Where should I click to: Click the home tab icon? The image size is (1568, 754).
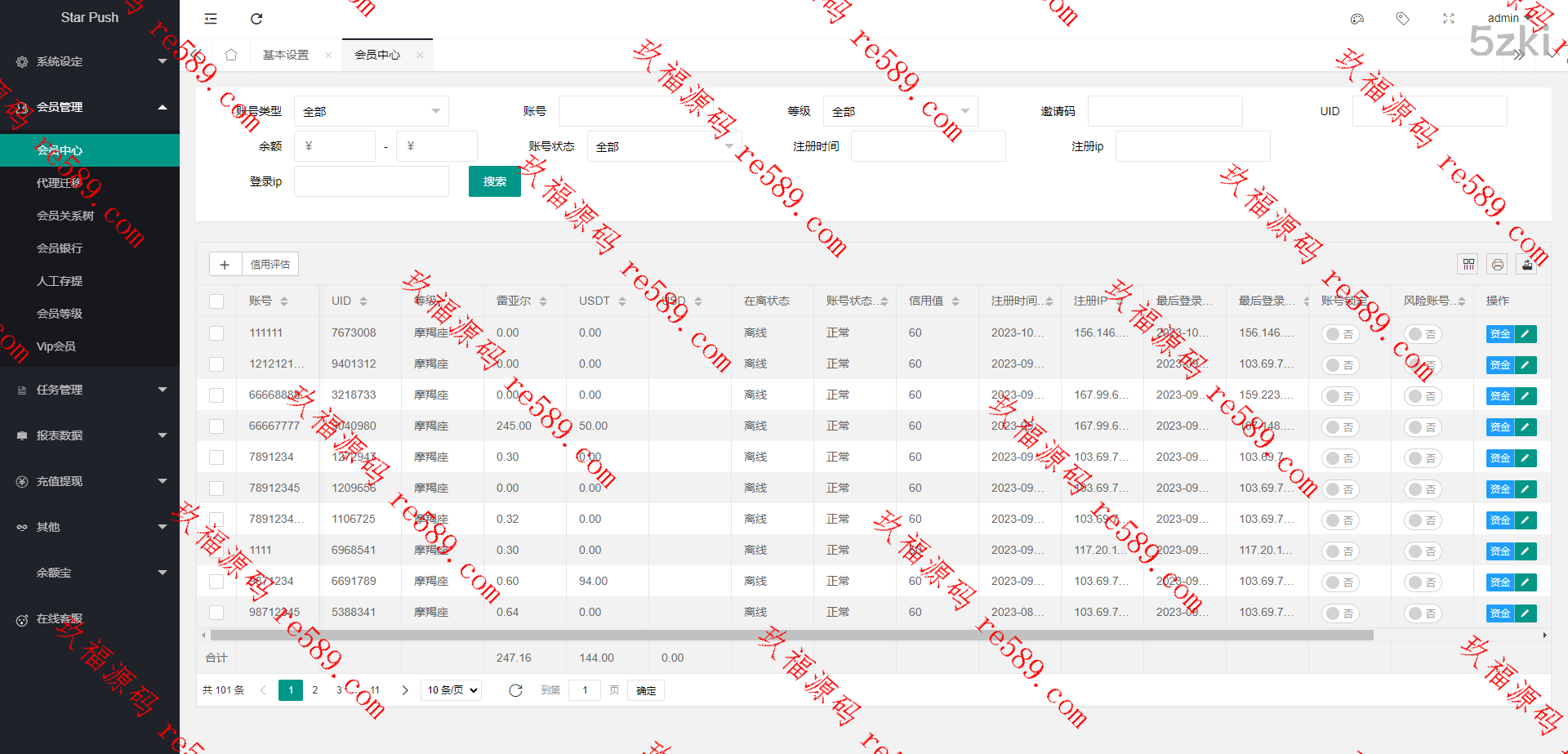click(231, 55)
